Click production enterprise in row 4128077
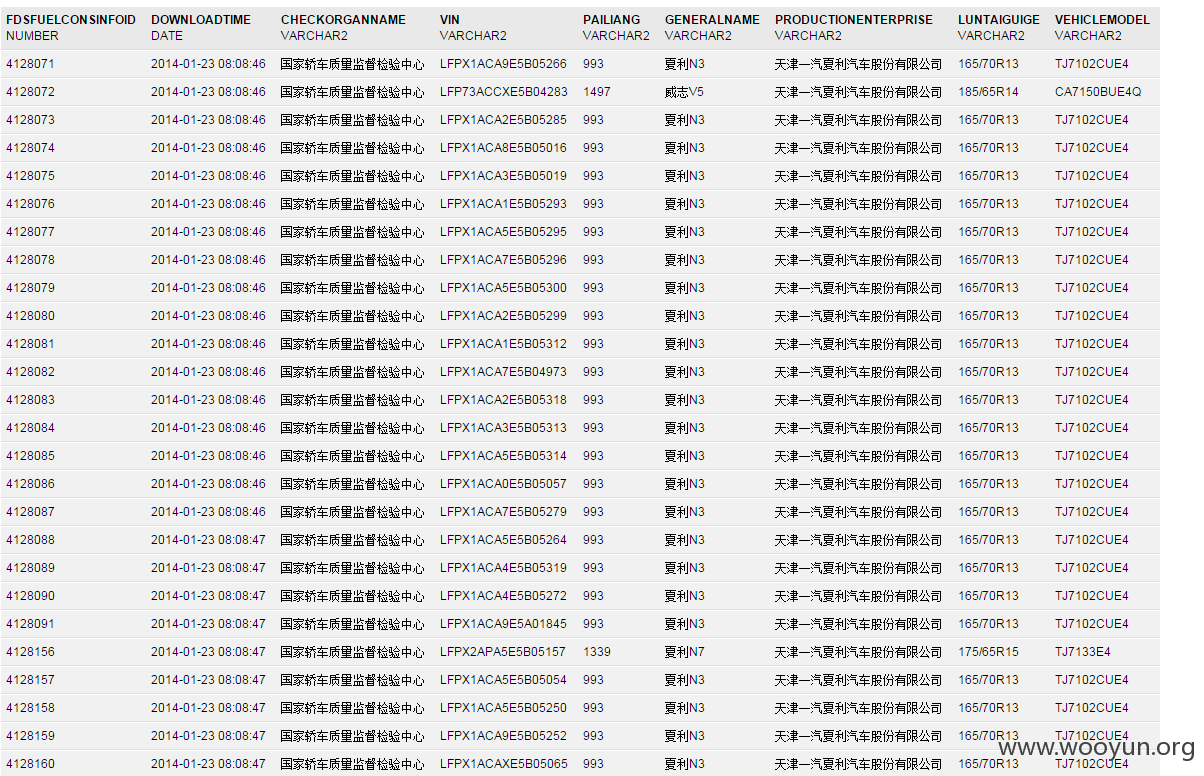Screen dimensions: 1204x776 [x=859, y=232]
